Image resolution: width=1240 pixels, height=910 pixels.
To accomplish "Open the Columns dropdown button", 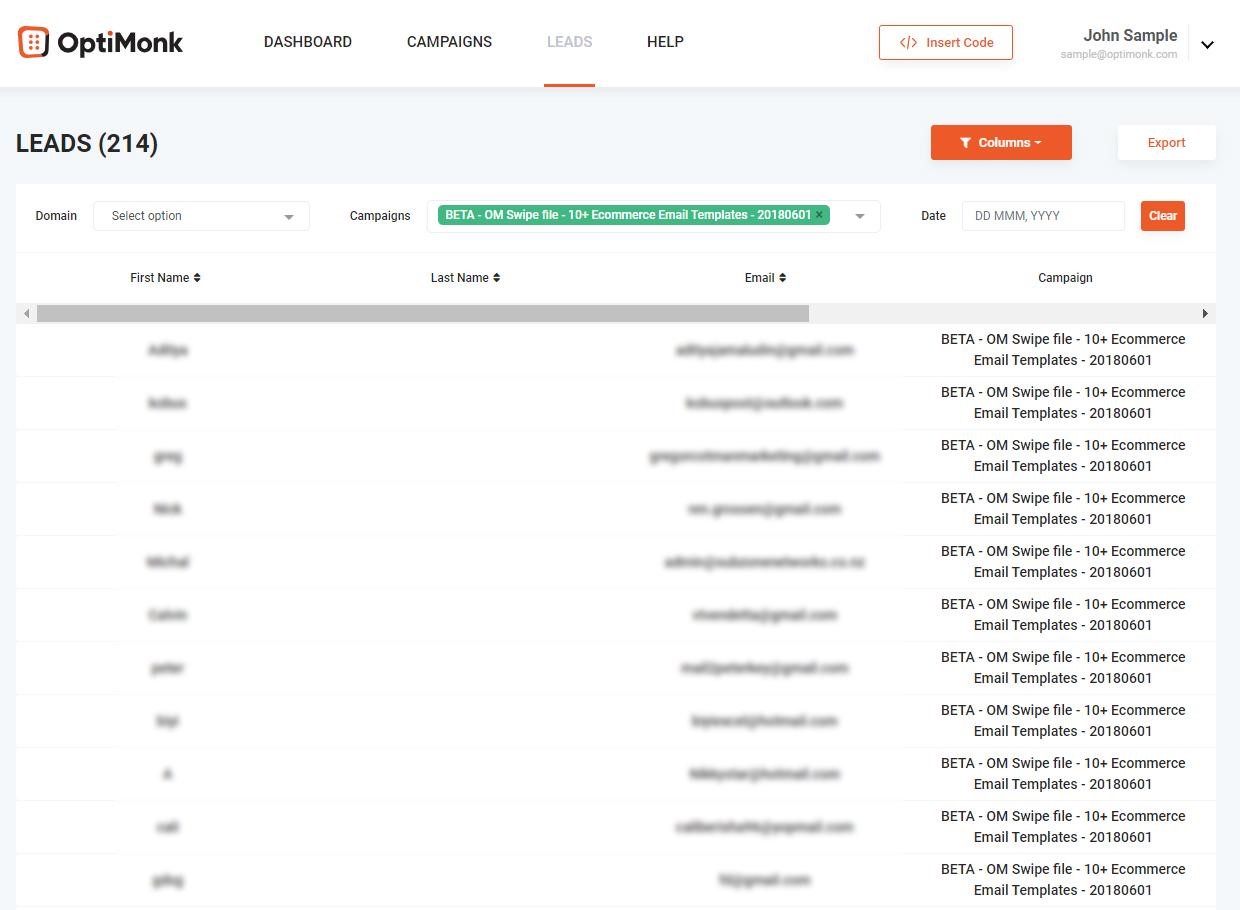I will [x=1000, y=143].
